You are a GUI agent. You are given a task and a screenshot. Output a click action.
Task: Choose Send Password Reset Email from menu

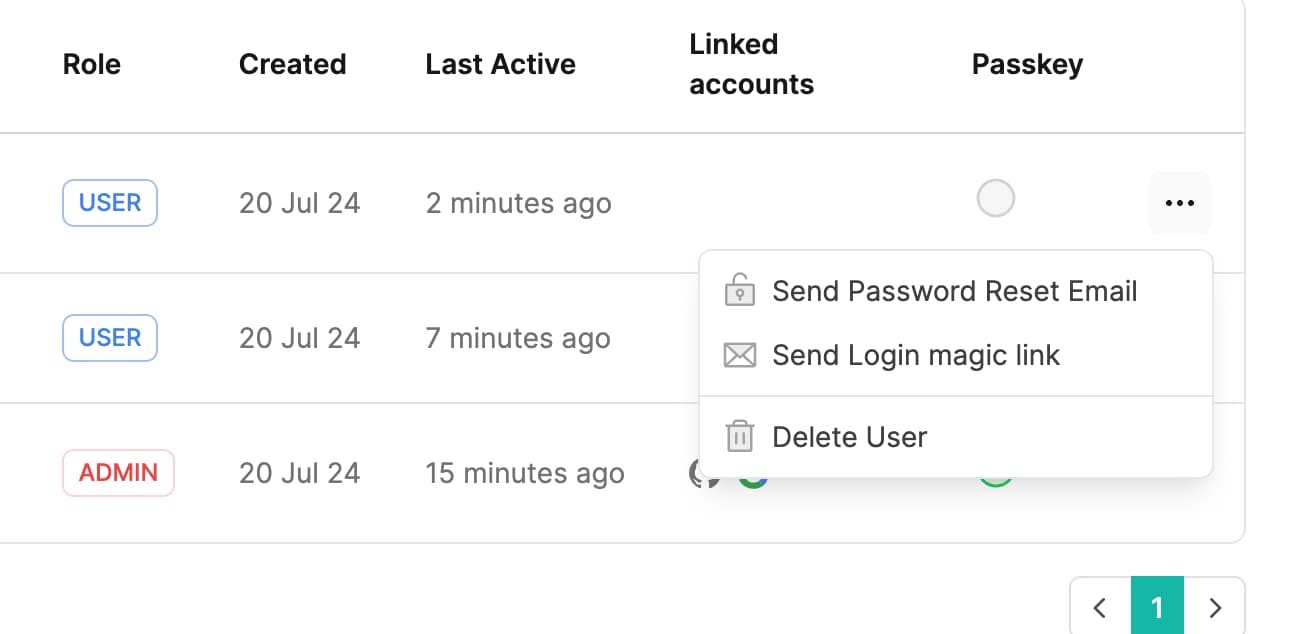pyautogui.click(x=955, y=291)
